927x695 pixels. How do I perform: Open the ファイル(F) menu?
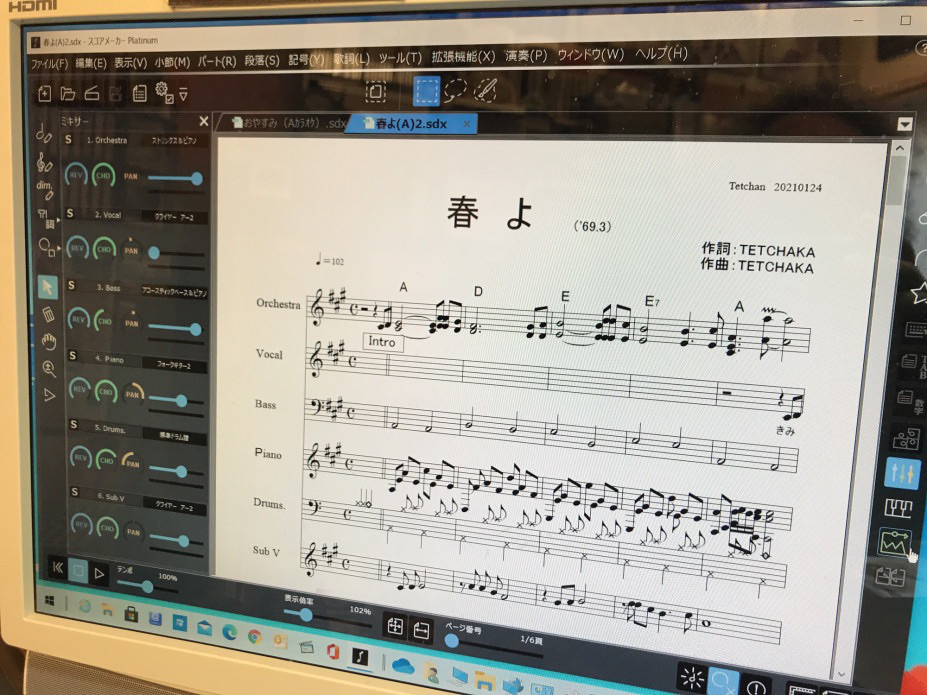tap(48, 63)
